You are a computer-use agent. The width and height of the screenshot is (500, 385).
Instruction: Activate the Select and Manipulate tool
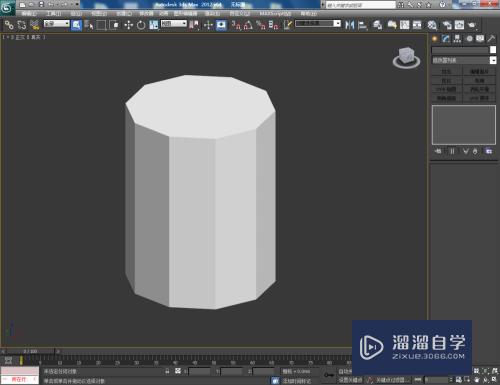tap(208, 25)
